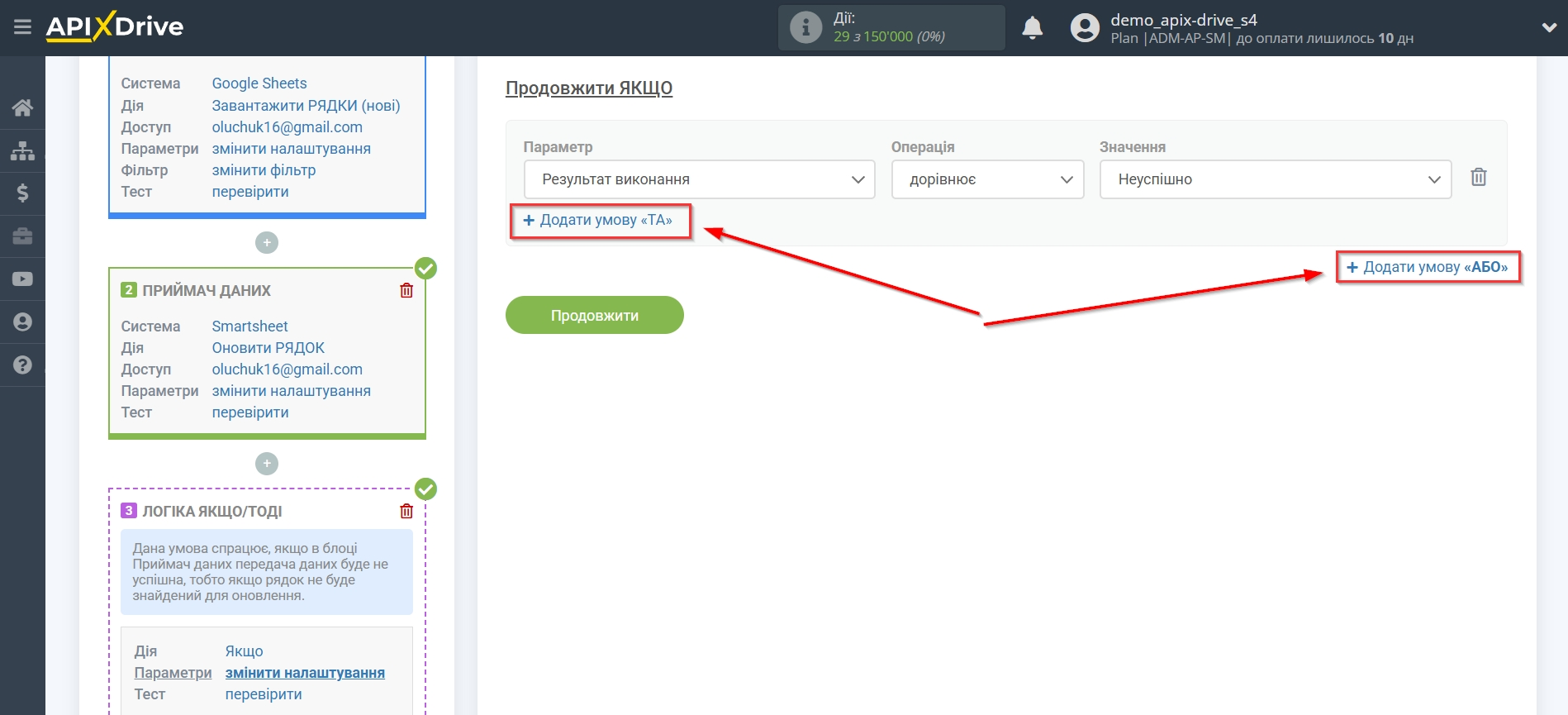Image resolution: width=1568 pixels, height=715 pixels.
Task: Click Додати умову «ТА»
Action: point(599,220)
